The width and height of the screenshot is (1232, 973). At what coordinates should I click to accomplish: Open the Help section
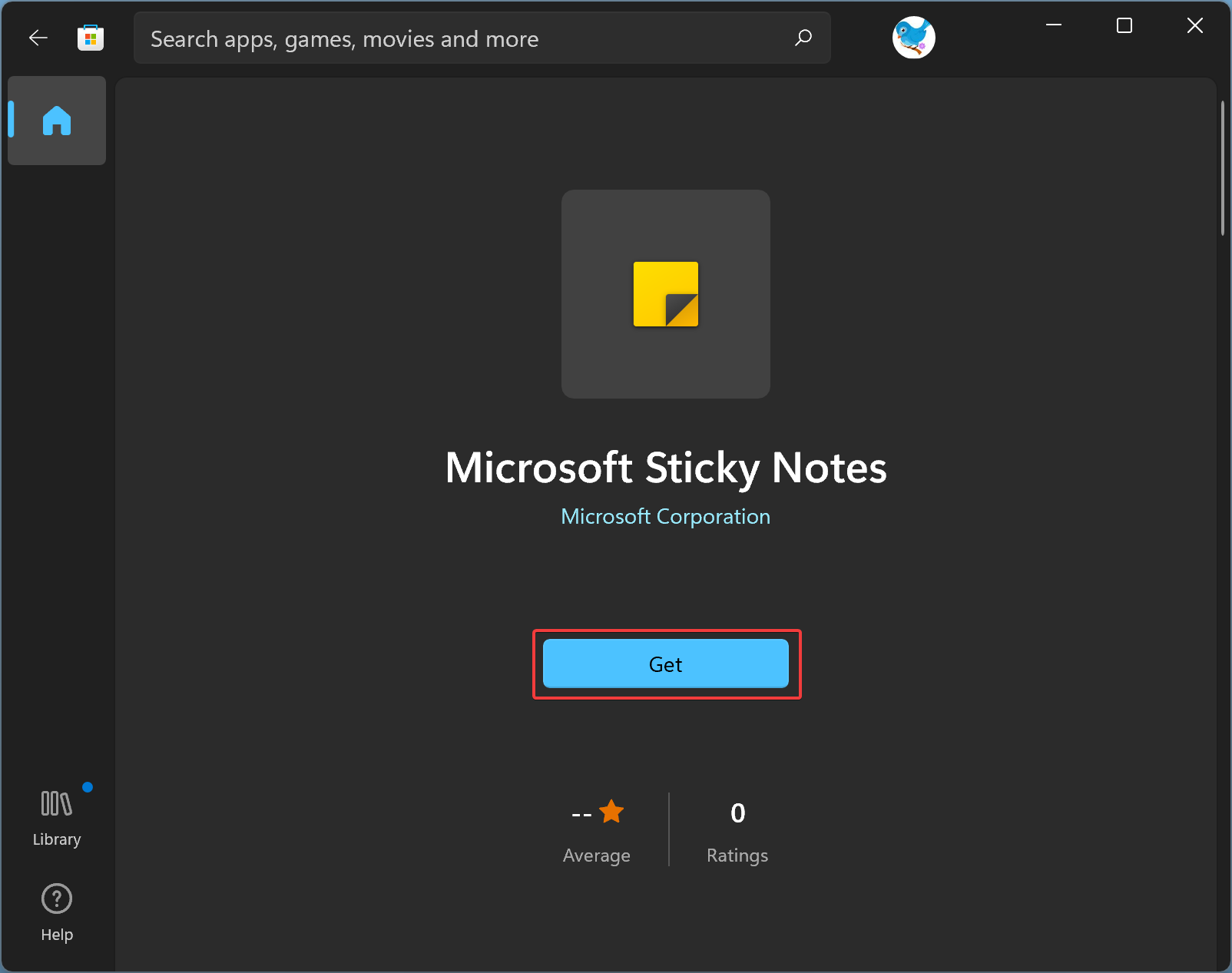pos(57,913)
